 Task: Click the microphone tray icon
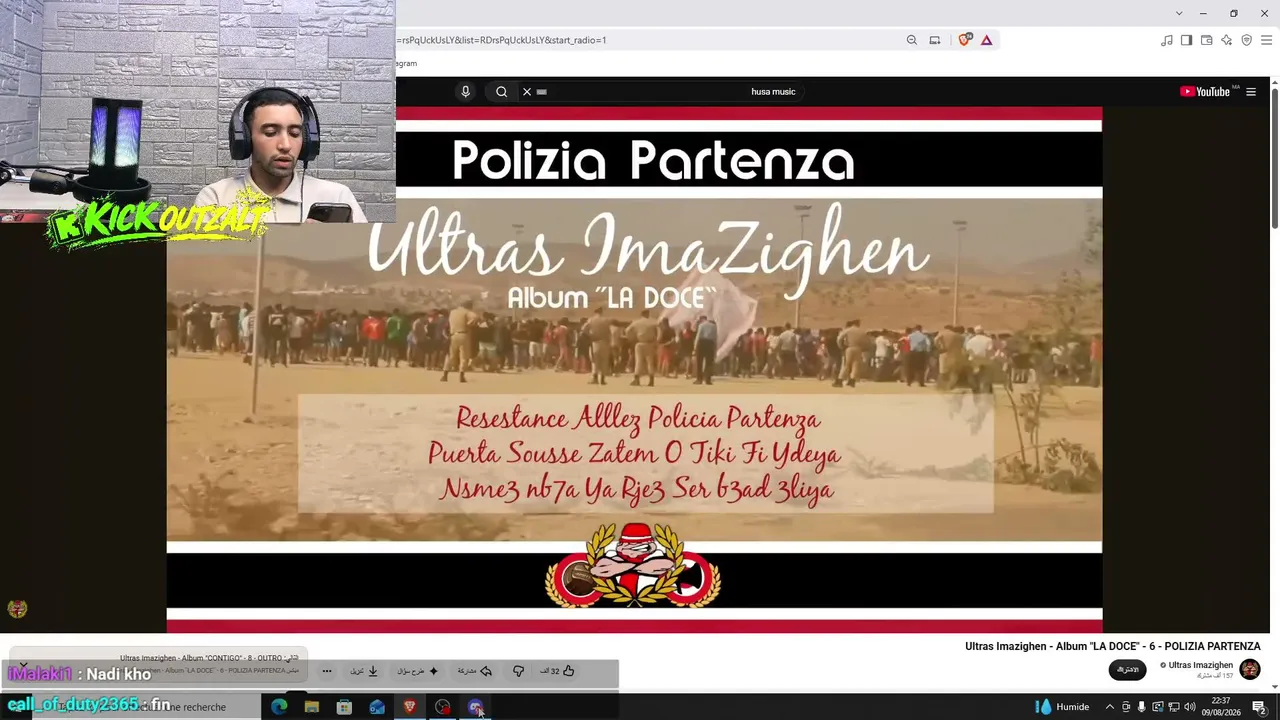1142,707
